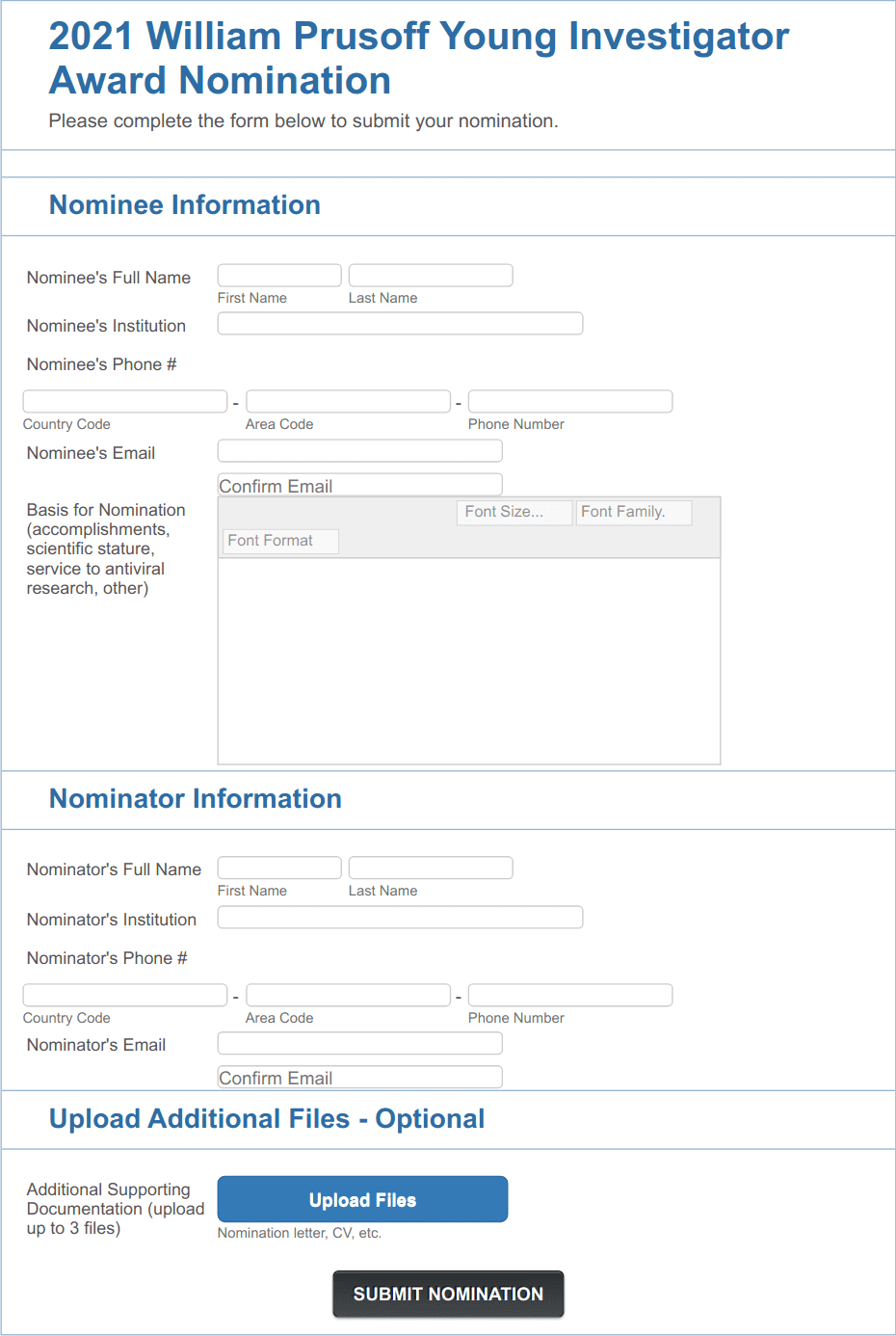Click the Nominee's Last Name field

[x=430, y=275]
